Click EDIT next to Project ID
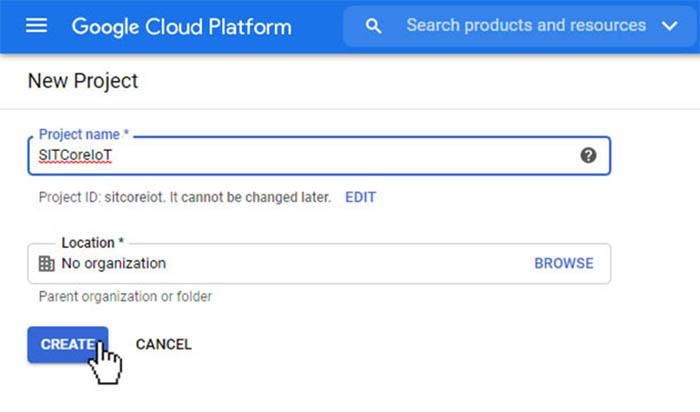The height and width of the screenshot is (412, 700). coord(361,197)
